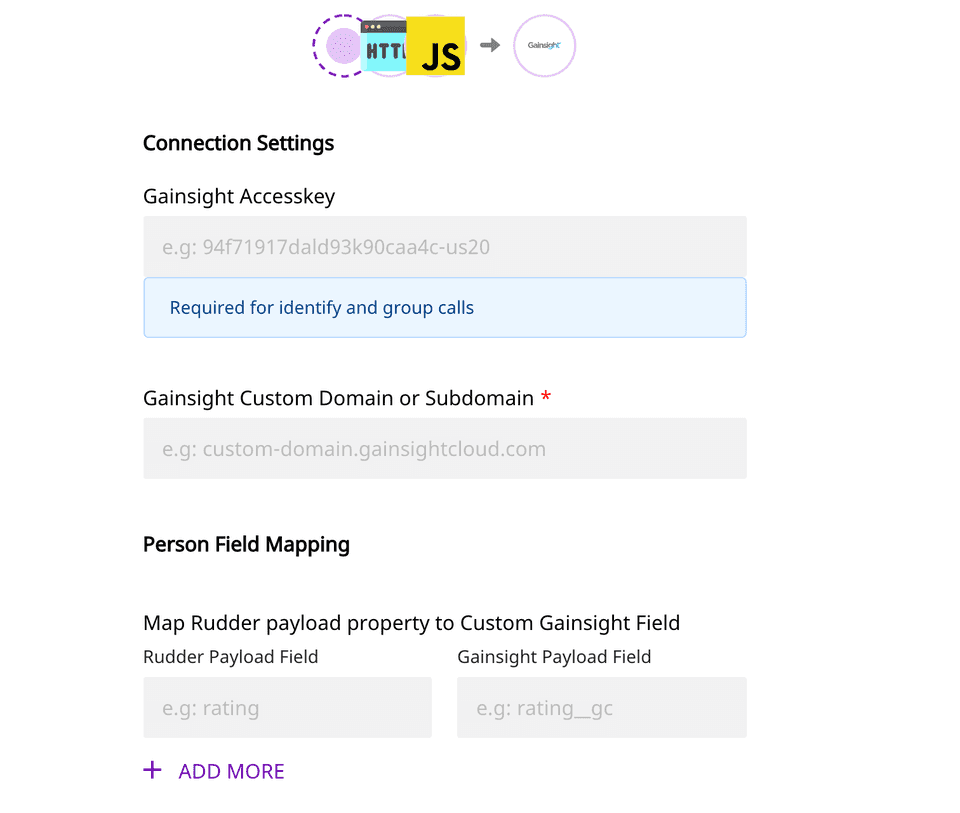Click the Map Rudder payload property label
960x813 pixels.
411,622
